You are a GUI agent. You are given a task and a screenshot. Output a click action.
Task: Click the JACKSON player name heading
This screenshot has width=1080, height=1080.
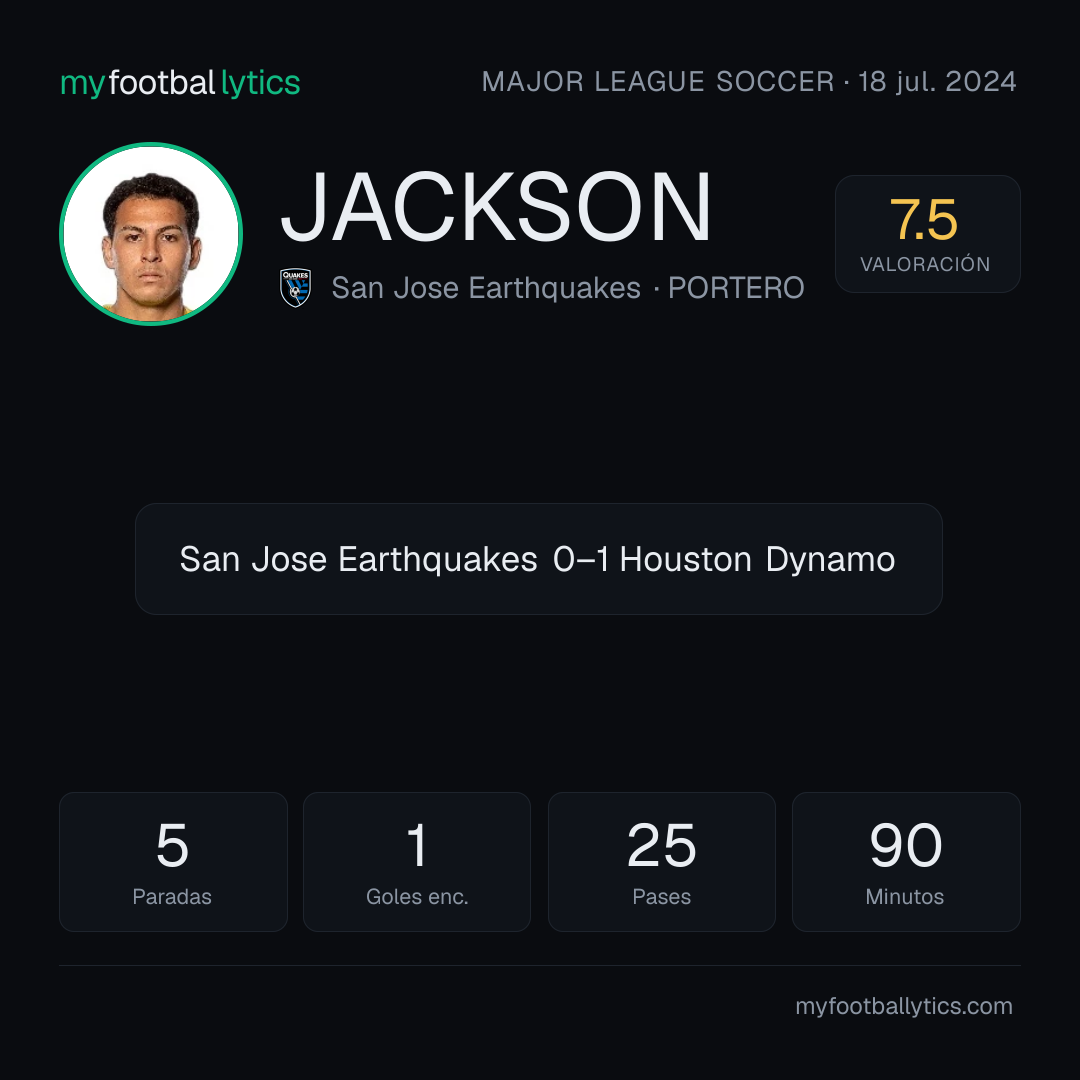[495, 207]
